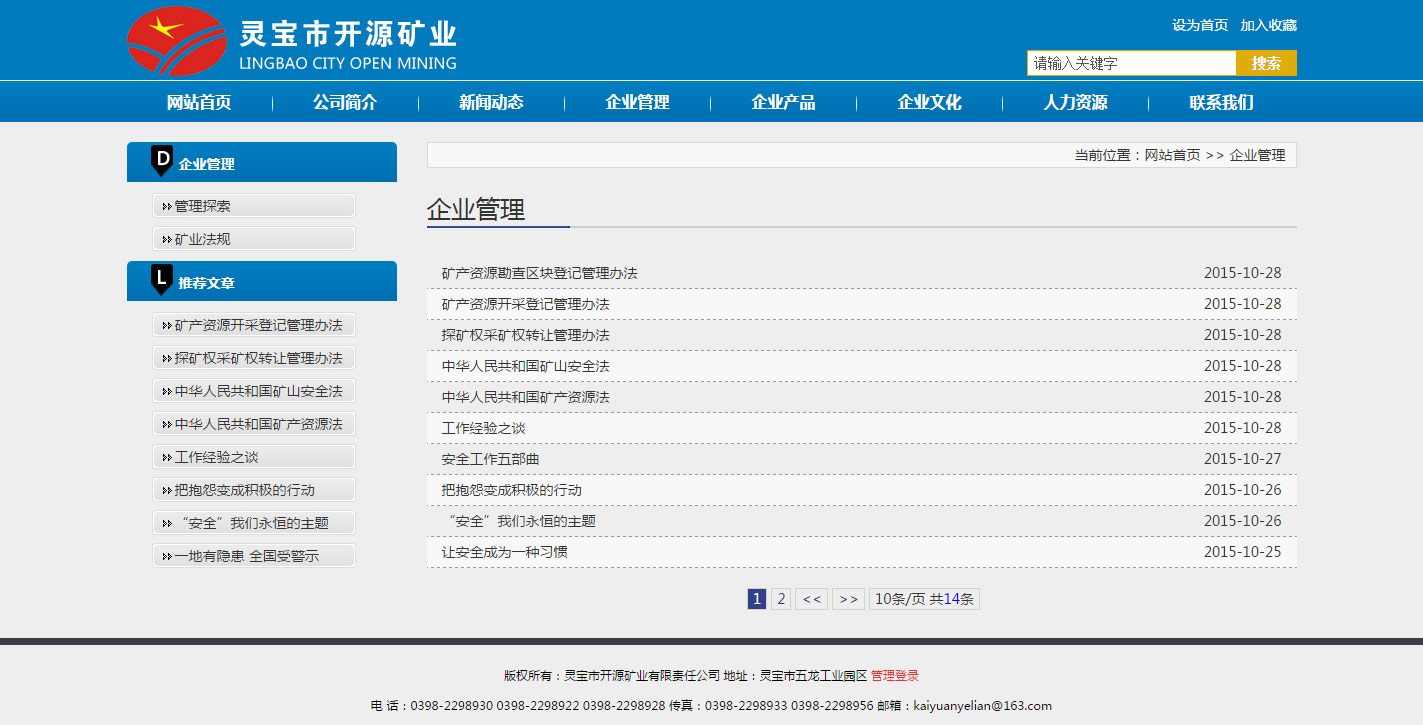Viewport: 1423px width, 725px height.
Task: Open the 安全工作五部曲 article
Action: pyautogui.click(x=490, y=459)
